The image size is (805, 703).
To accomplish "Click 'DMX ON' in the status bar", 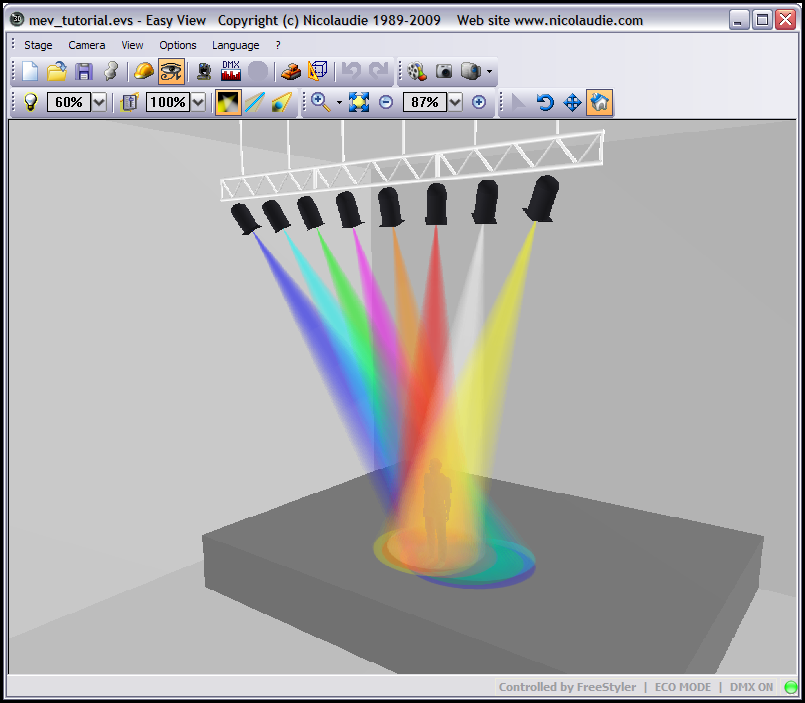I will [x=751, y=687].
